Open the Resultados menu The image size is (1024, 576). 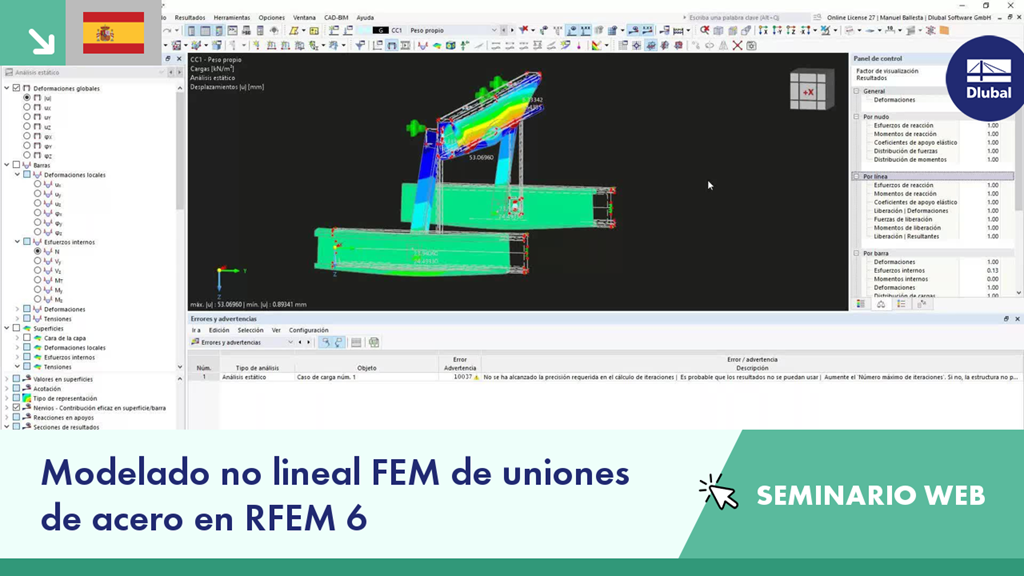[x=190, y=18]
